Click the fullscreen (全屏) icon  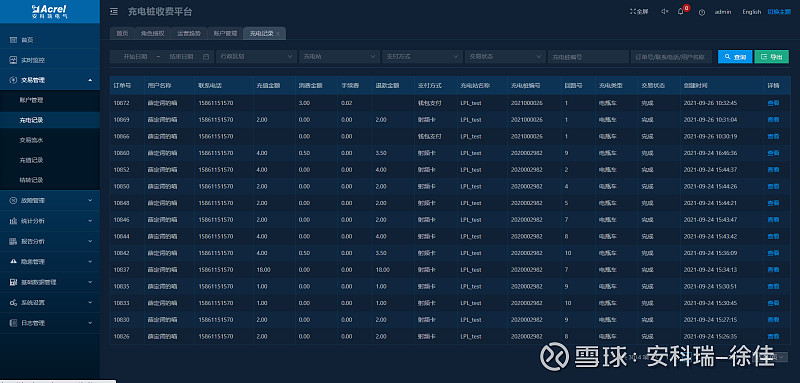click(x=634, y=12)
